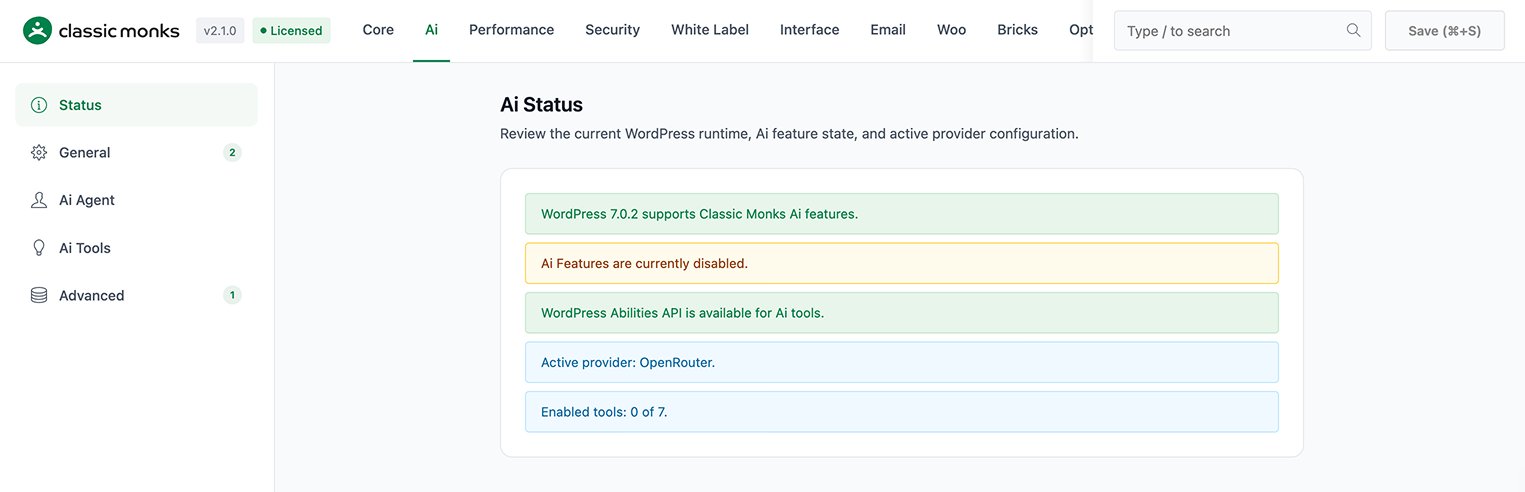Open the Ai Tools sidebar section
This screenshot has height=492, width=1525.
coord(136,248)
